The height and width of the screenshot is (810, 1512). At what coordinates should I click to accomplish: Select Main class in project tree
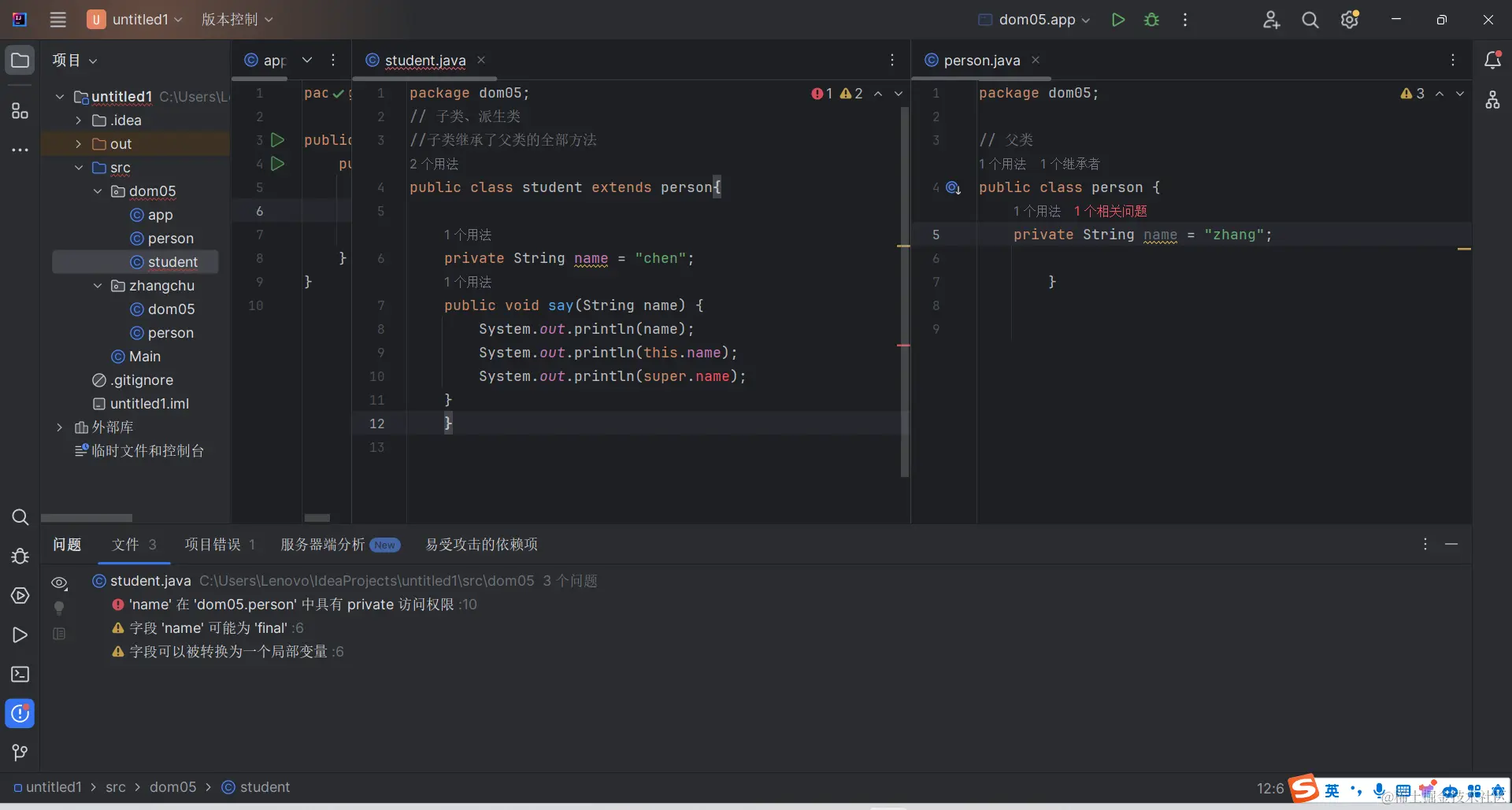coord(135,357)
